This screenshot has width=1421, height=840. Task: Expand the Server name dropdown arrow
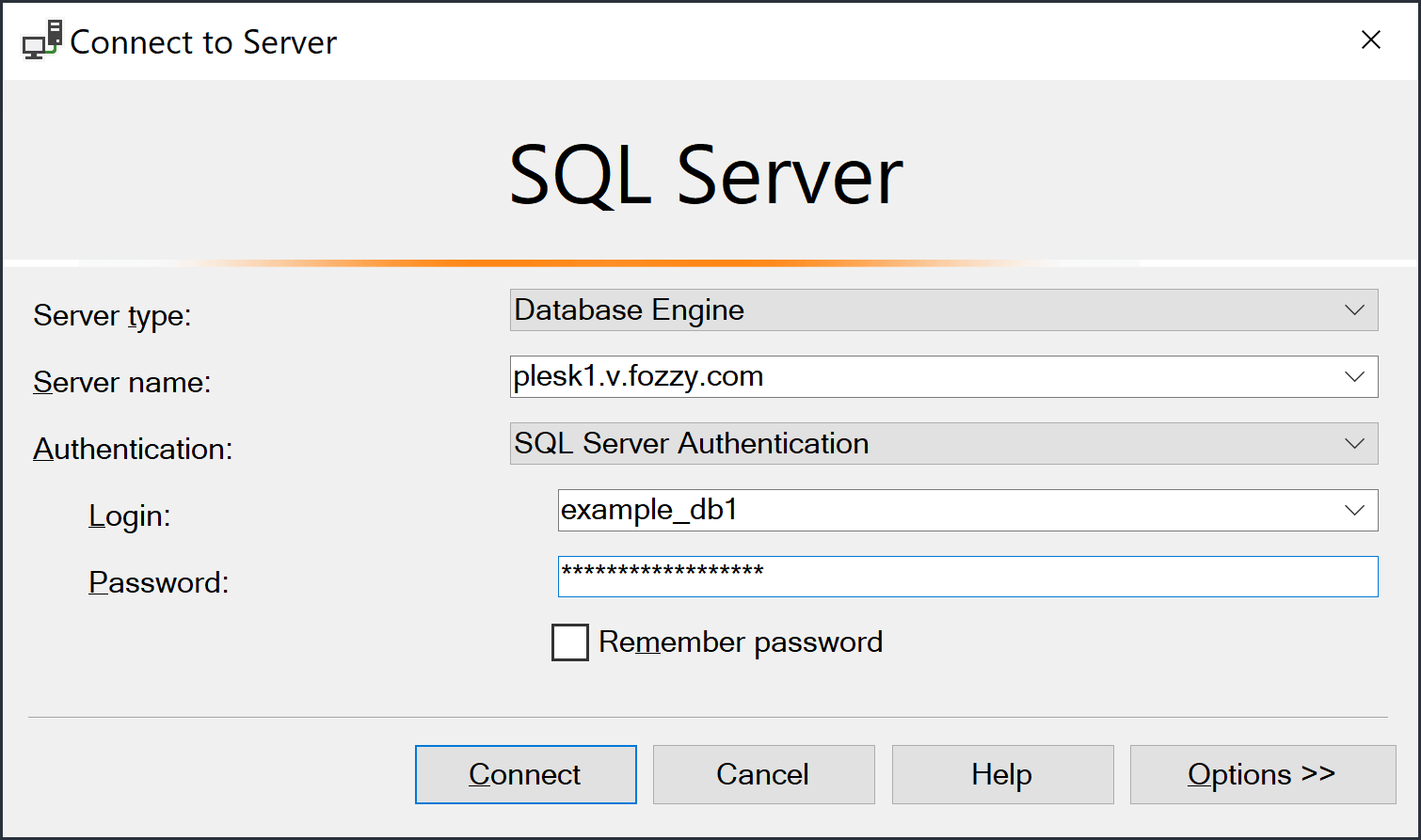pos(1354,377)
